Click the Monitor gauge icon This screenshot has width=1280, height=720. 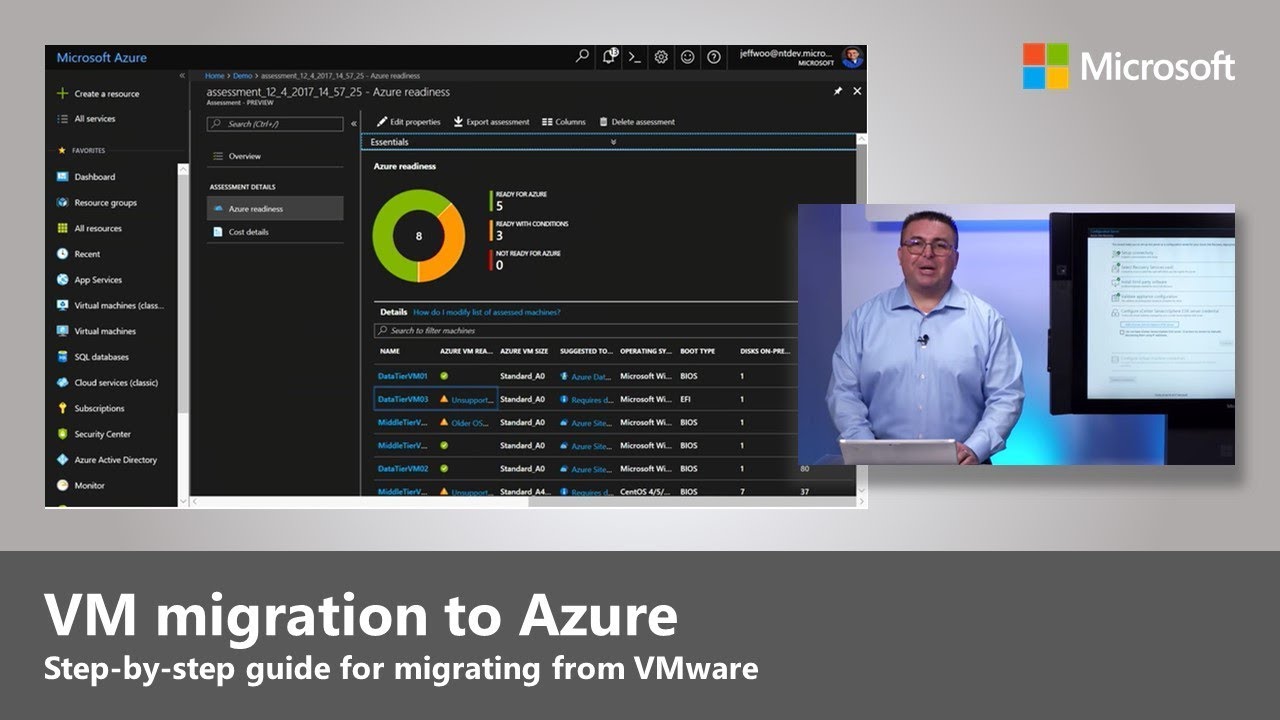click(63, 485)
